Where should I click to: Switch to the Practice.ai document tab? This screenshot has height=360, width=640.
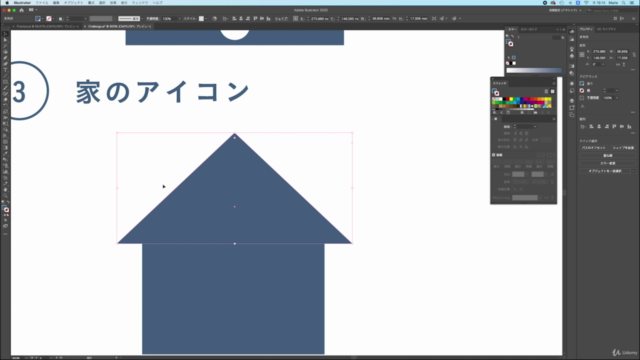point(47,27)
